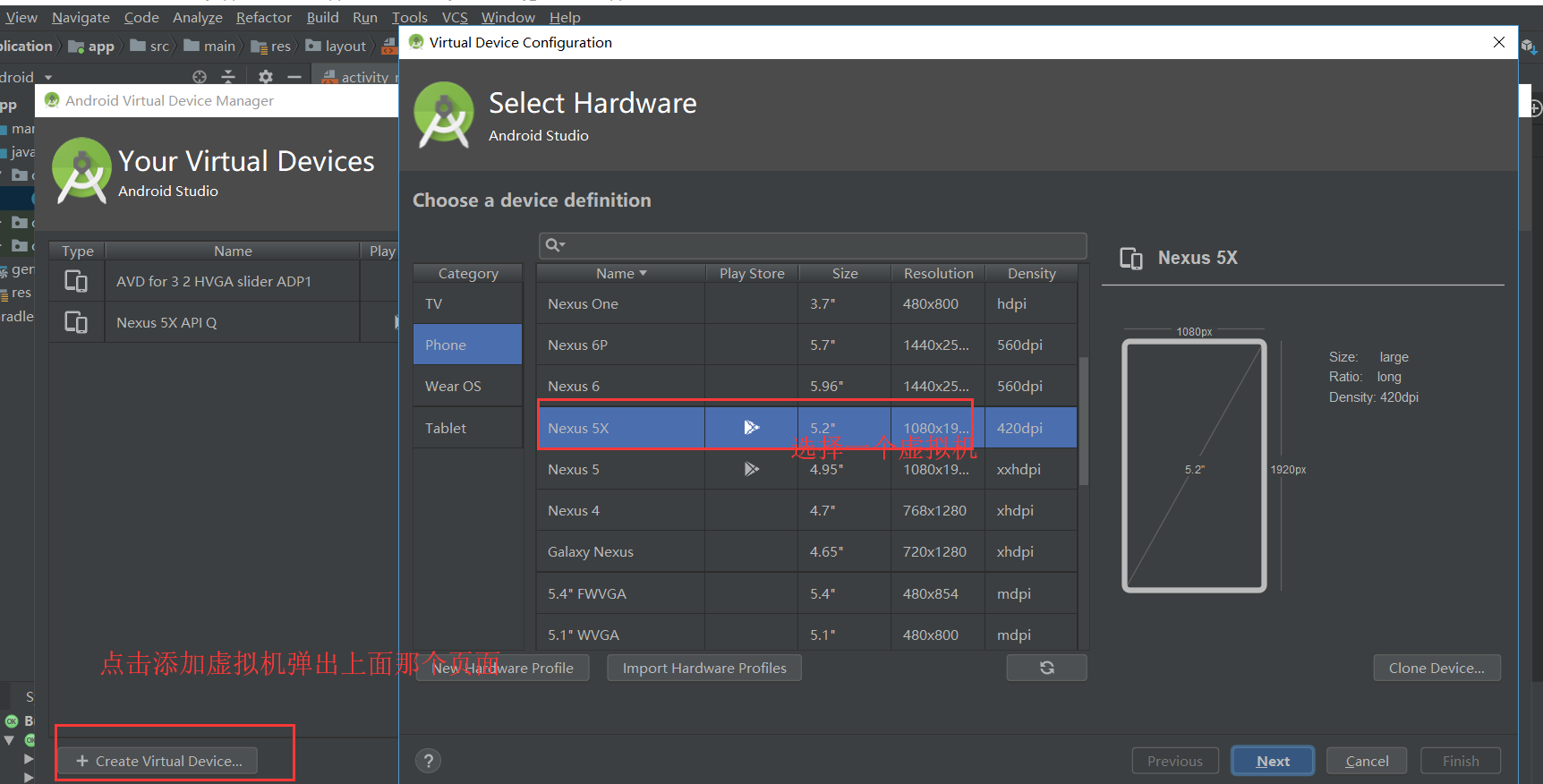This screenshot has height=784, width=1543.
Task: Select the Tablet category
Action: click(467, 428)
